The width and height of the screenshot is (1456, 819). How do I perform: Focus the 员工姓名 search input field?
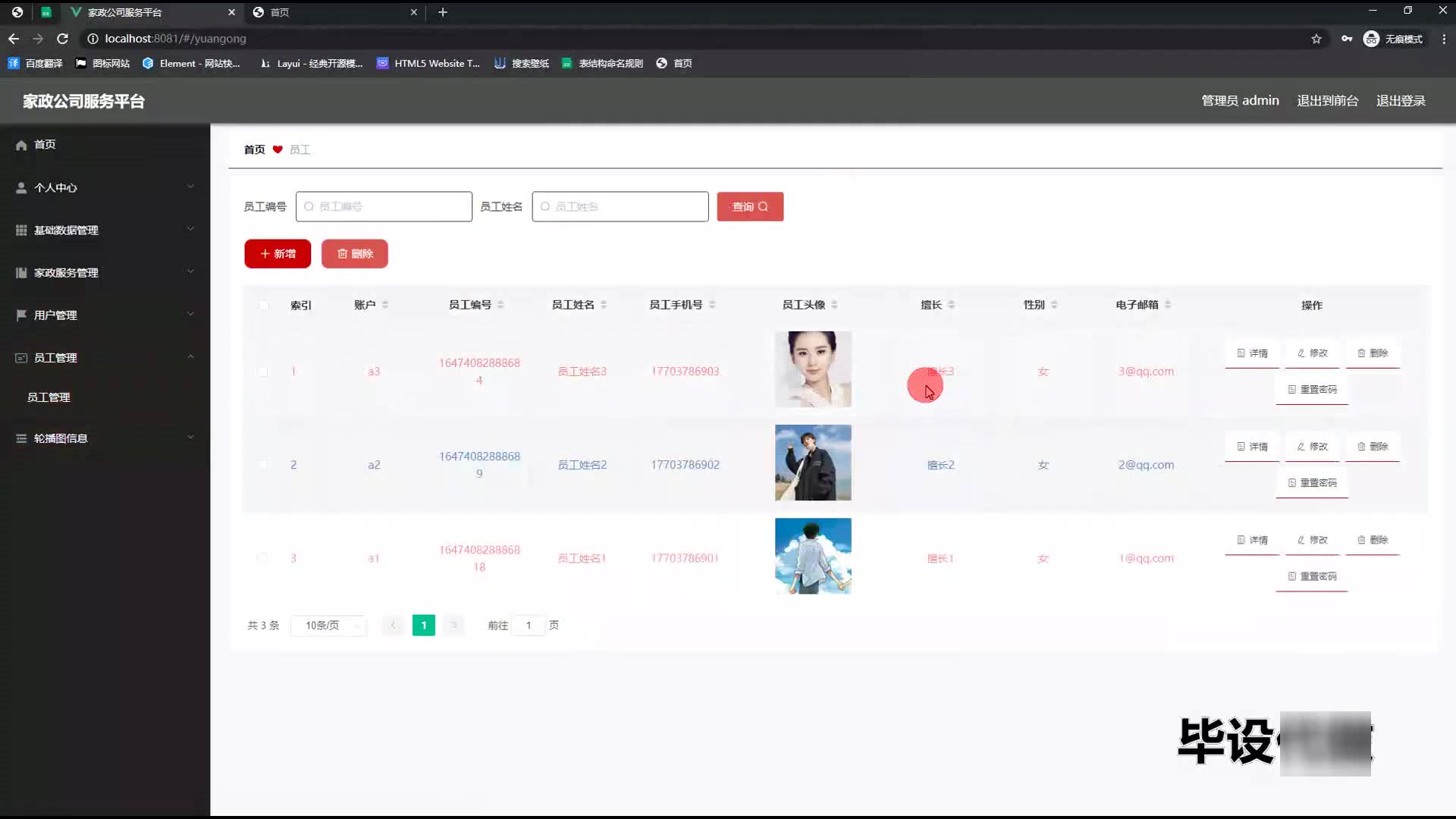coord(620,206)
